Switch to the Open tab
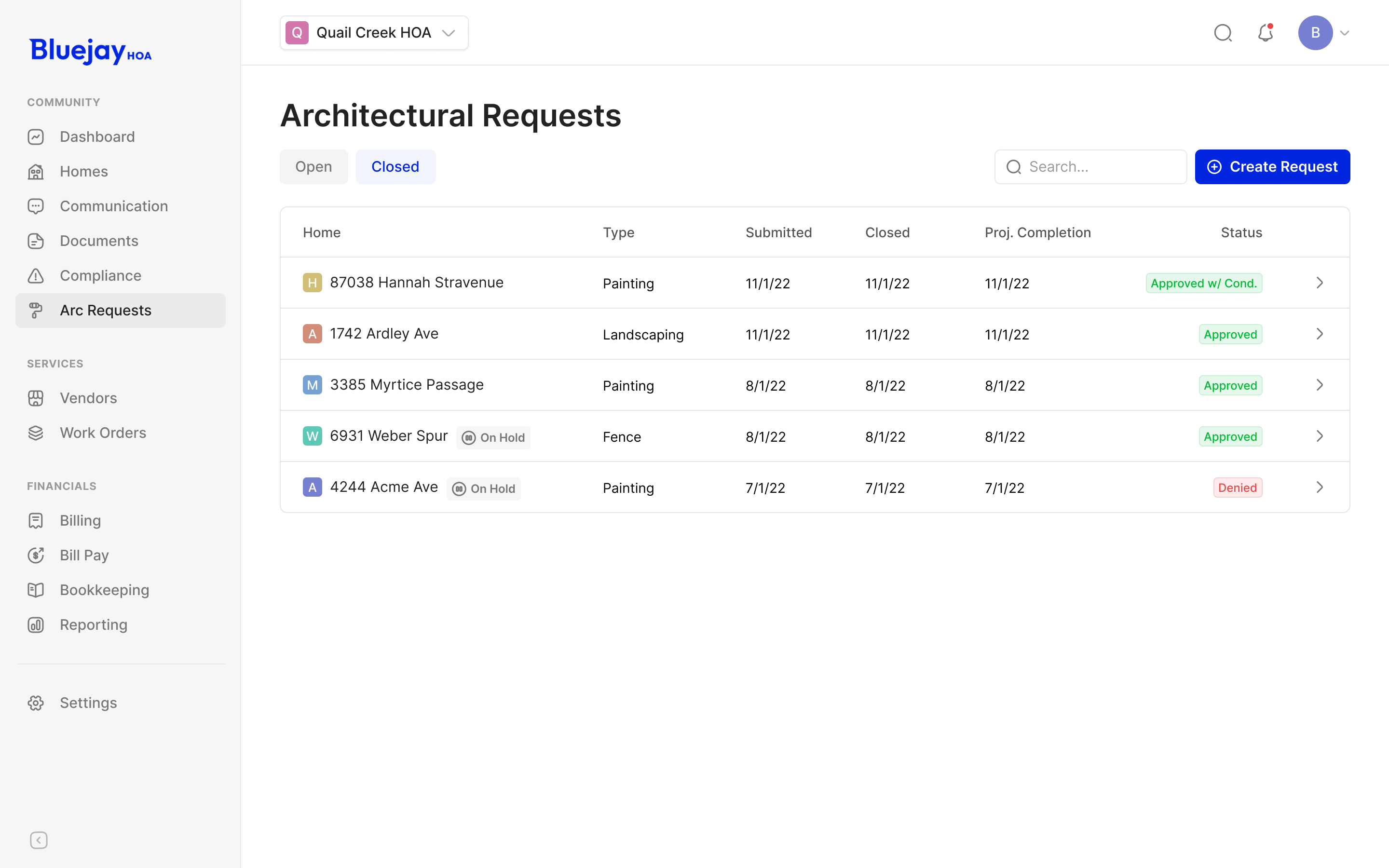This screenshot has height=868, width=1389. point(313,166)
